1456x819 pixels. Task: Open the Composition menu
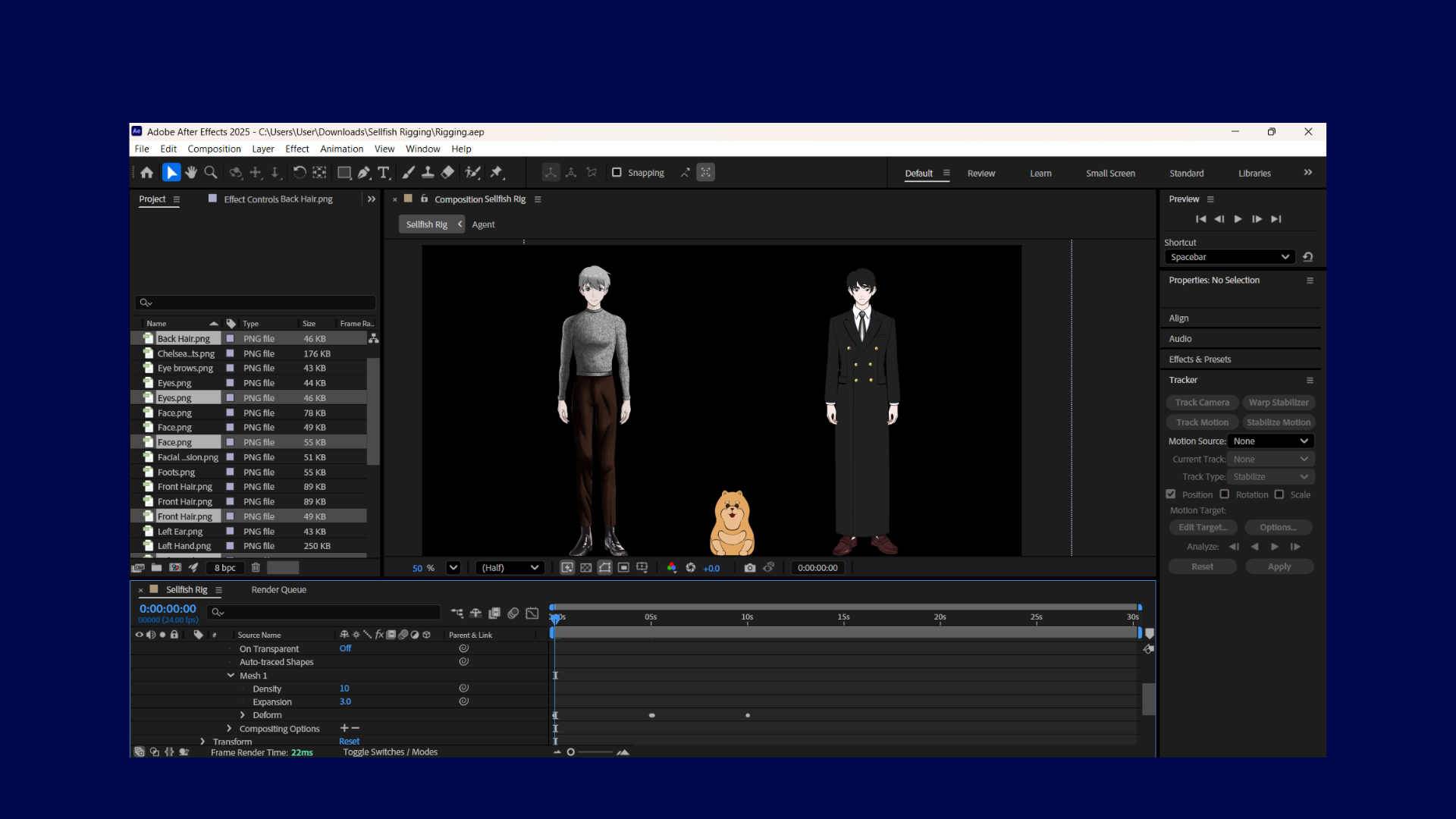tap(214, 149)
